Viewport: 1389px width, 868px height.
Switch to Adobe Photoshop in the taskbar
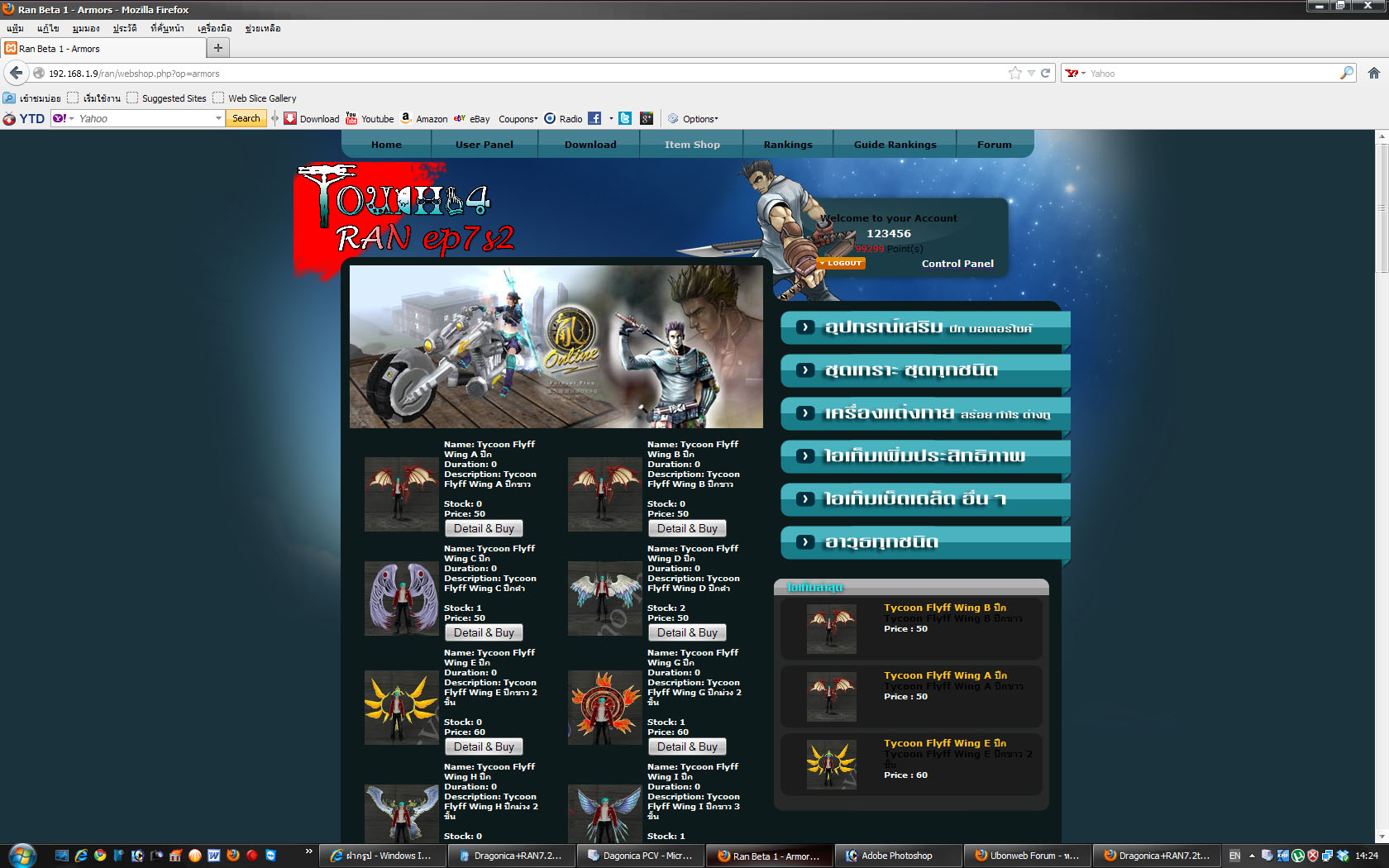point(899,856)
